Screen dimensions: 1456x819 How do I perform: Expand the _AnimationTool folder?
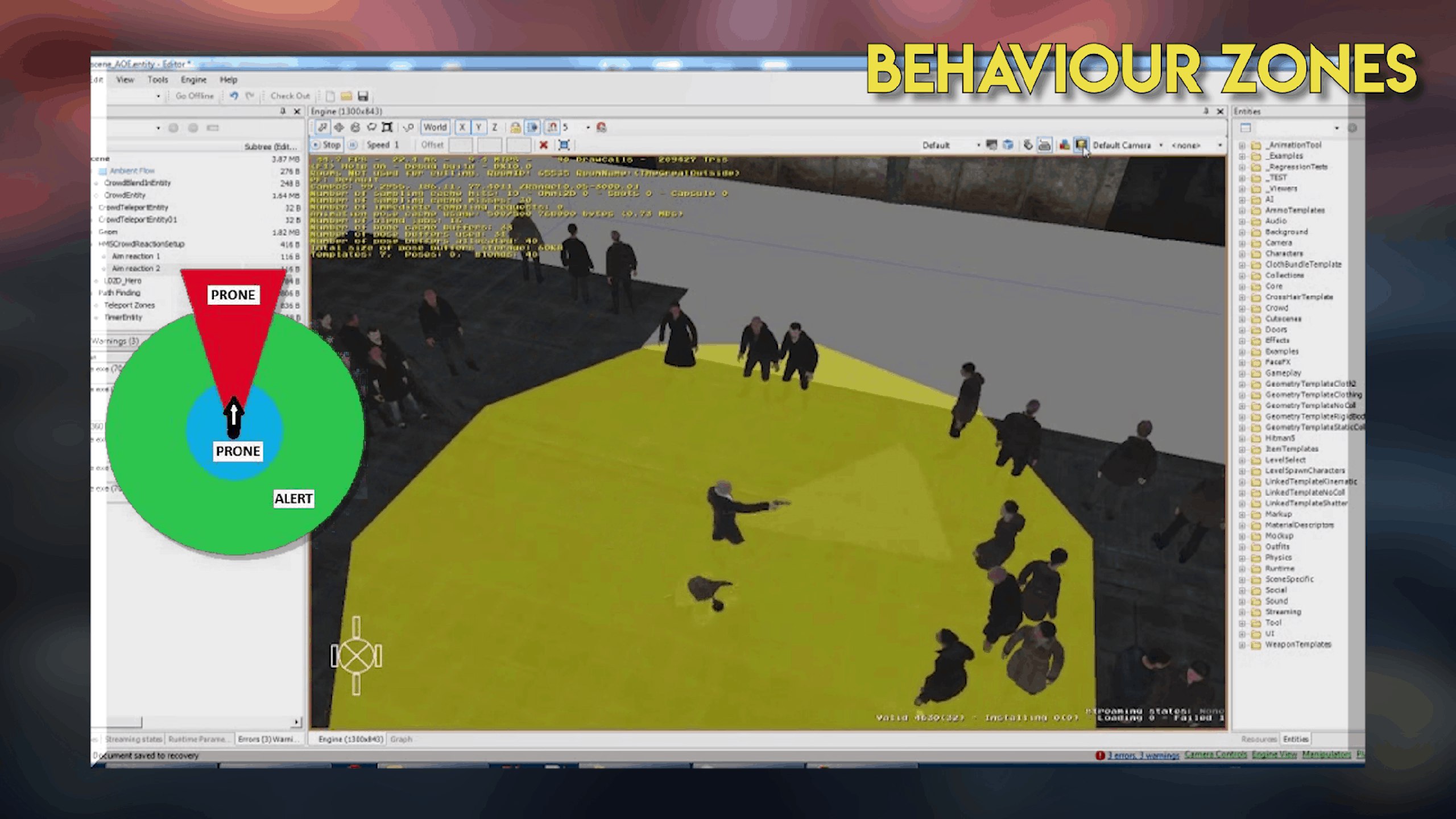click(1242, 146)
